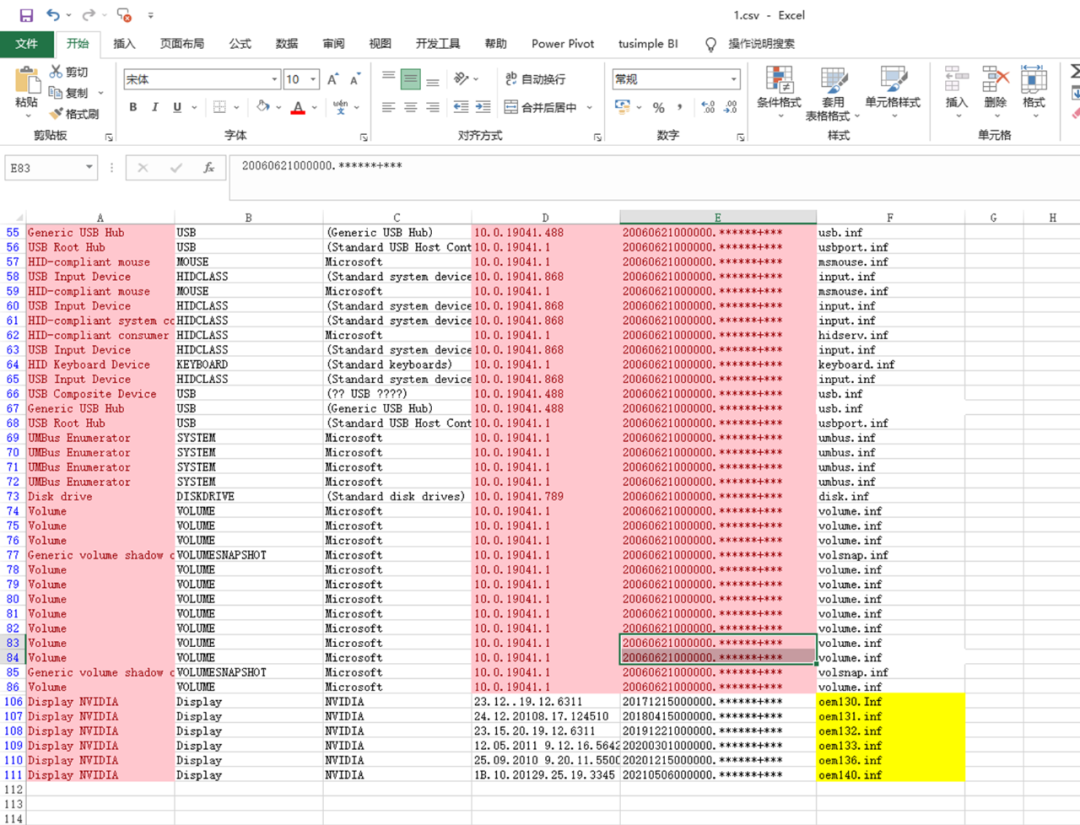
Task: Click the red font color button
Action: (297, 107)
